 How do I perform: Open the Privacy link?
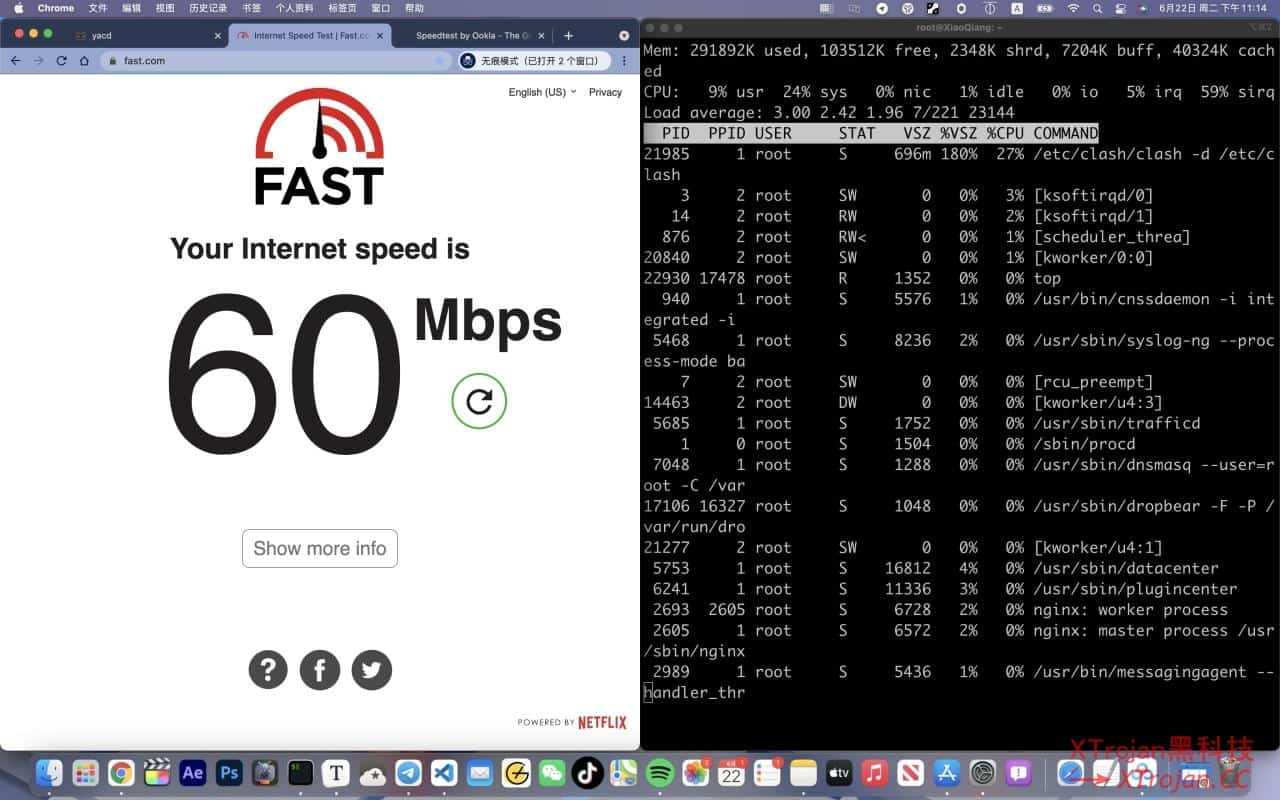(605, 92)
